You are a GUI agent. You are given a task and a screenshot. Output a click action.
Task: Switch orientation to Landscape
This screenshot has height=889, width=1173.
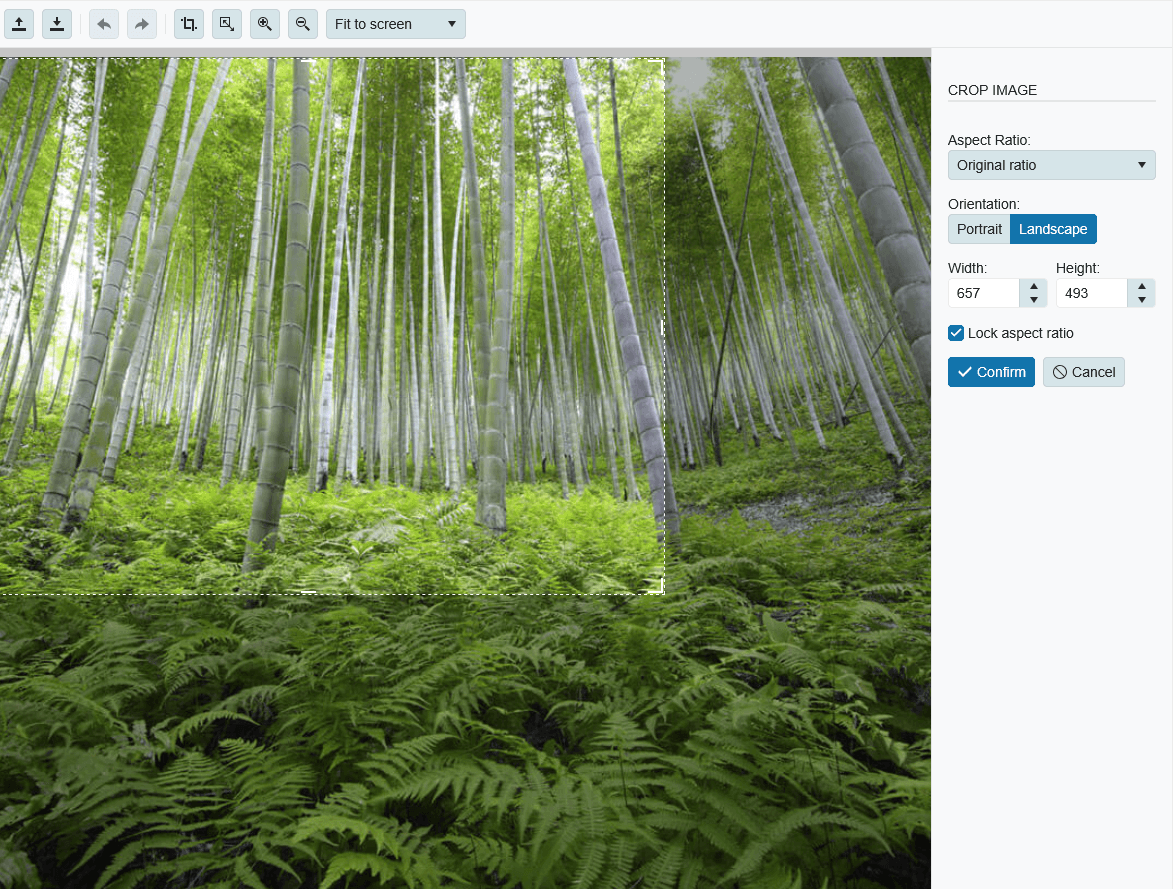click(x=1053, y=229)
